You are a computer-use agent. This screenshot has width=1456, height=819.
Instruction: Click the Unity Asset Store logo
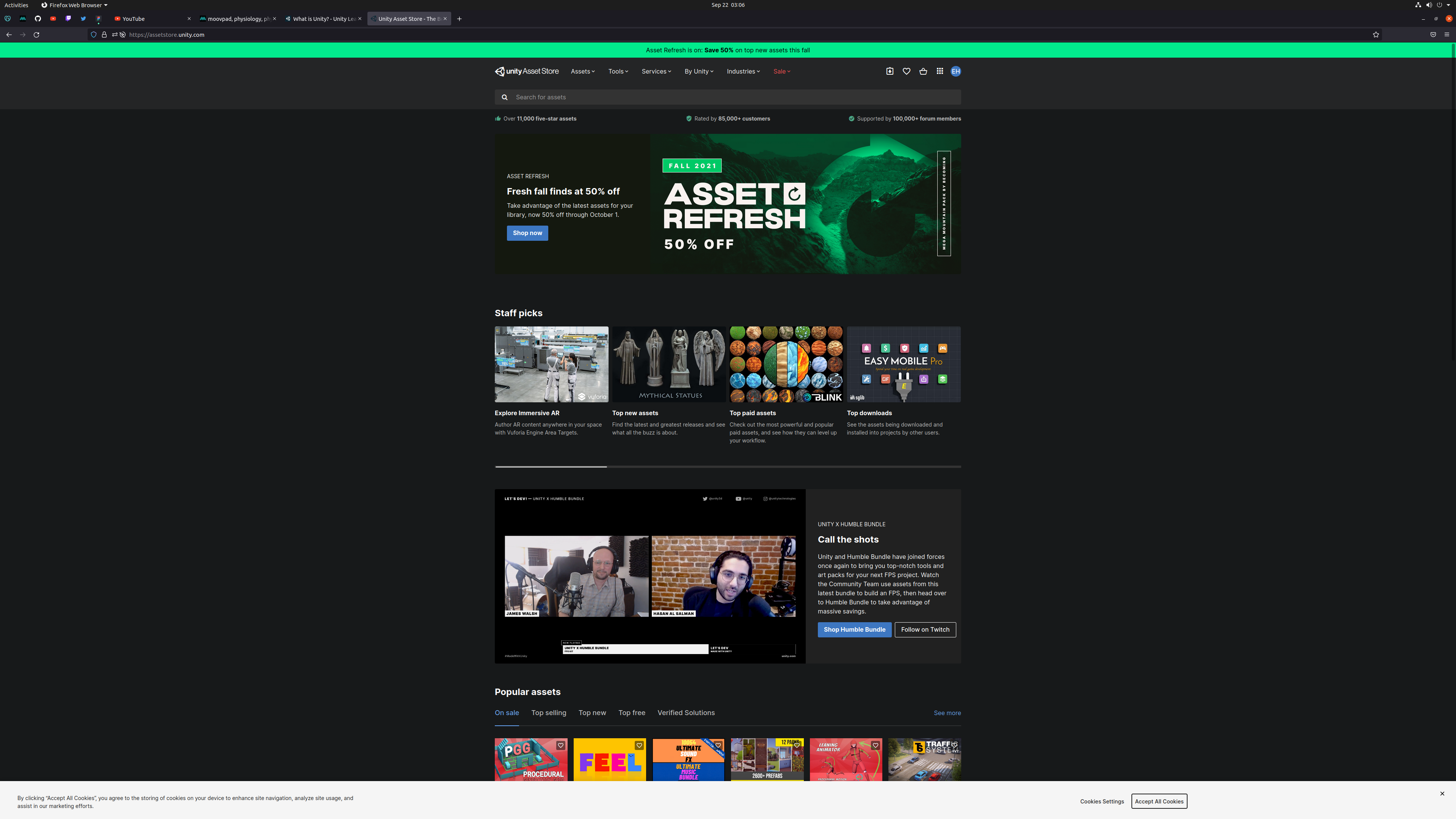coord(527,71)
